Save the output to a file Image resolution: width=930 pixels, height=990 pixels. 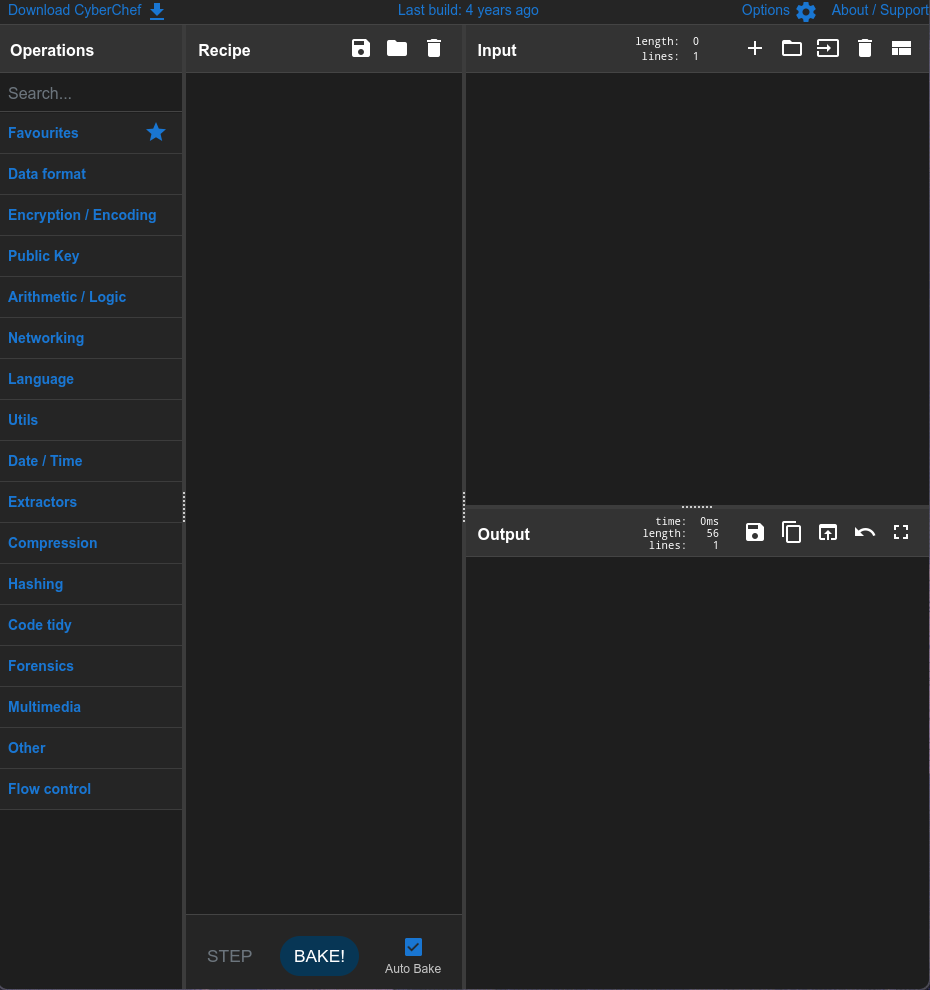(x=754, y=532)
